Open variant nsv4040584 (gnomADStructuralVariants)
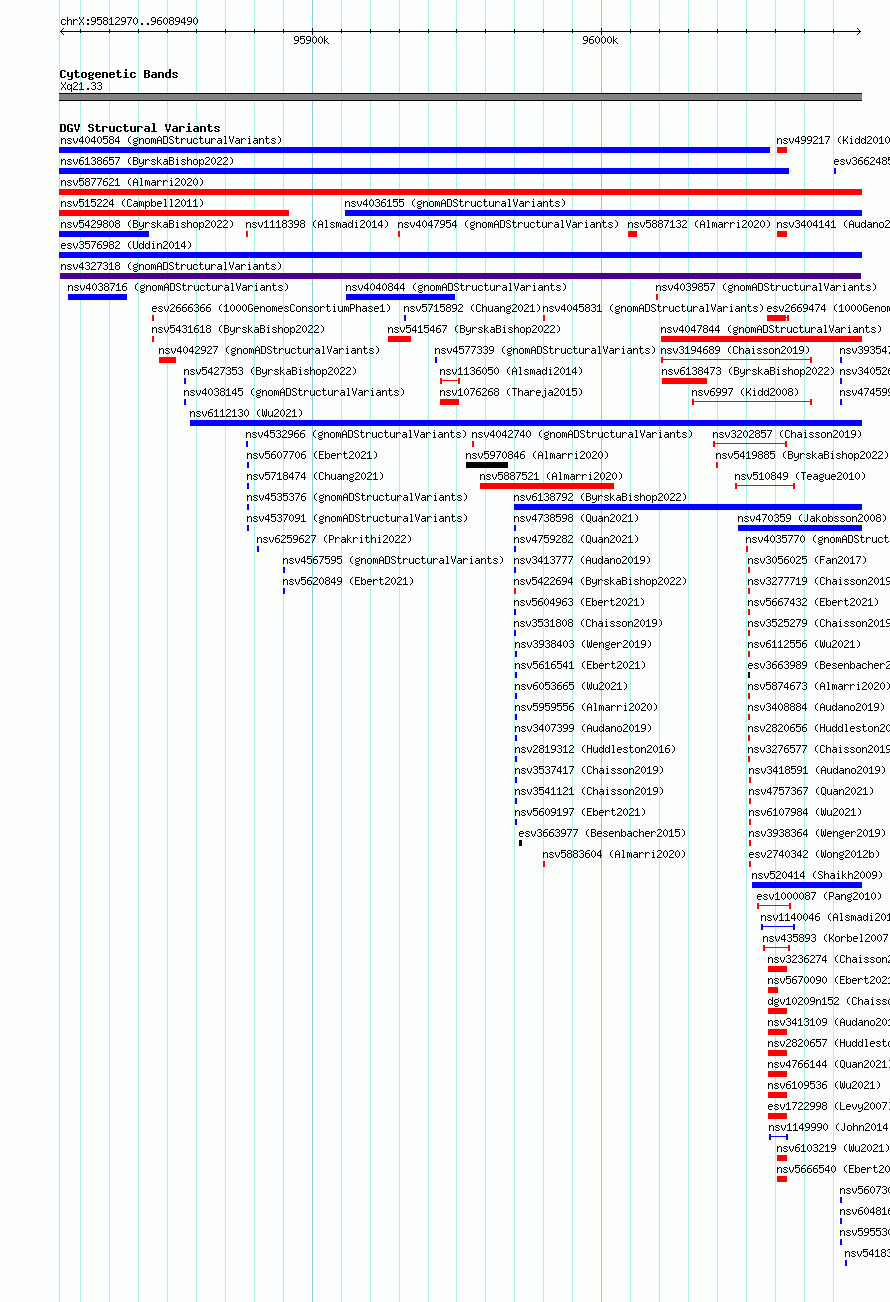Viewport: 890px width, 1302px height. click(171, 140)
